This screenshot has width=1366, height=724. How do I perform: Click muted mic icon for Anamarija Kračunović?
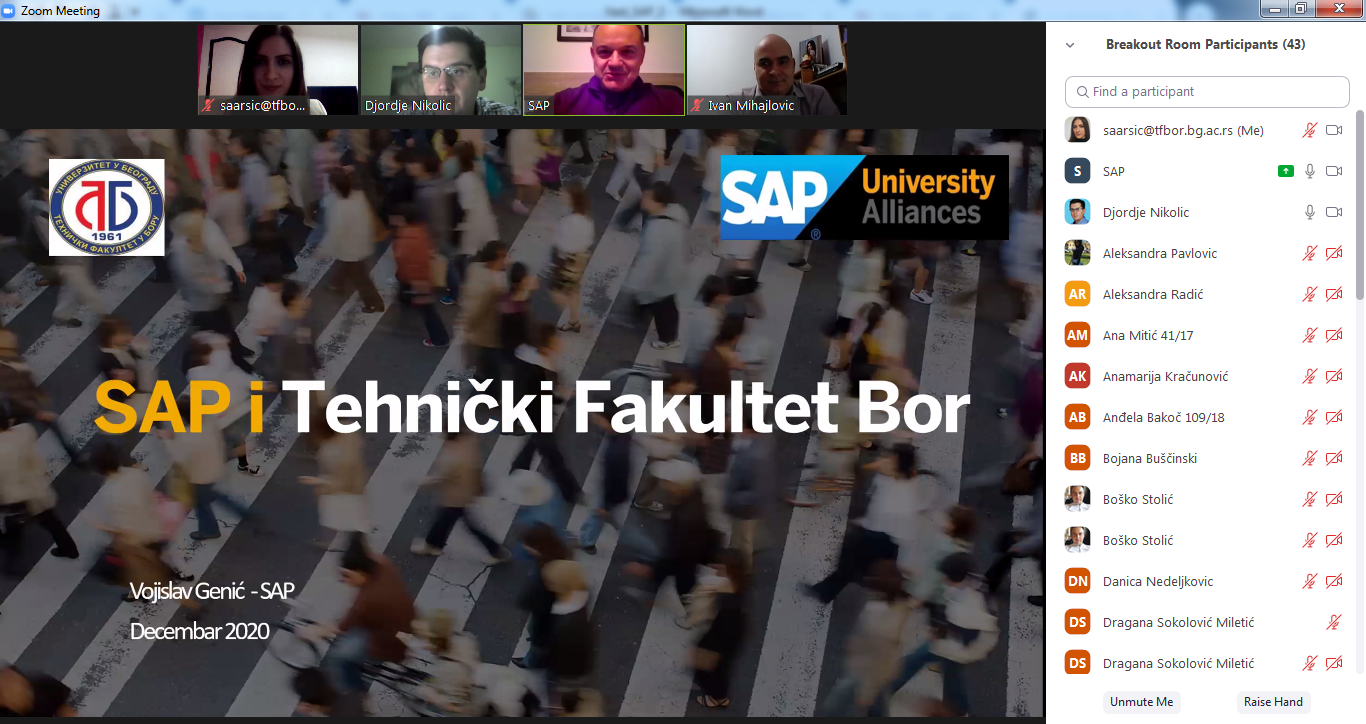[1309, 376]
